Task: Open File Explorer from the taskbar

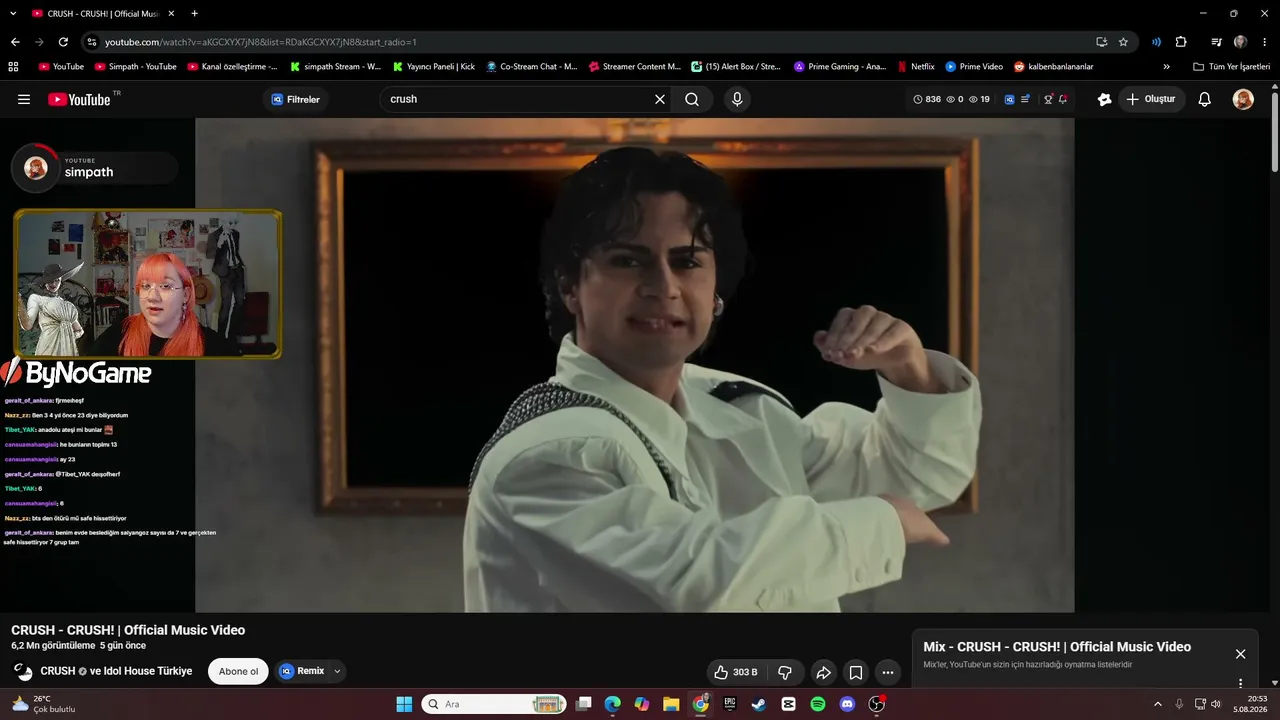Action: 671,704
